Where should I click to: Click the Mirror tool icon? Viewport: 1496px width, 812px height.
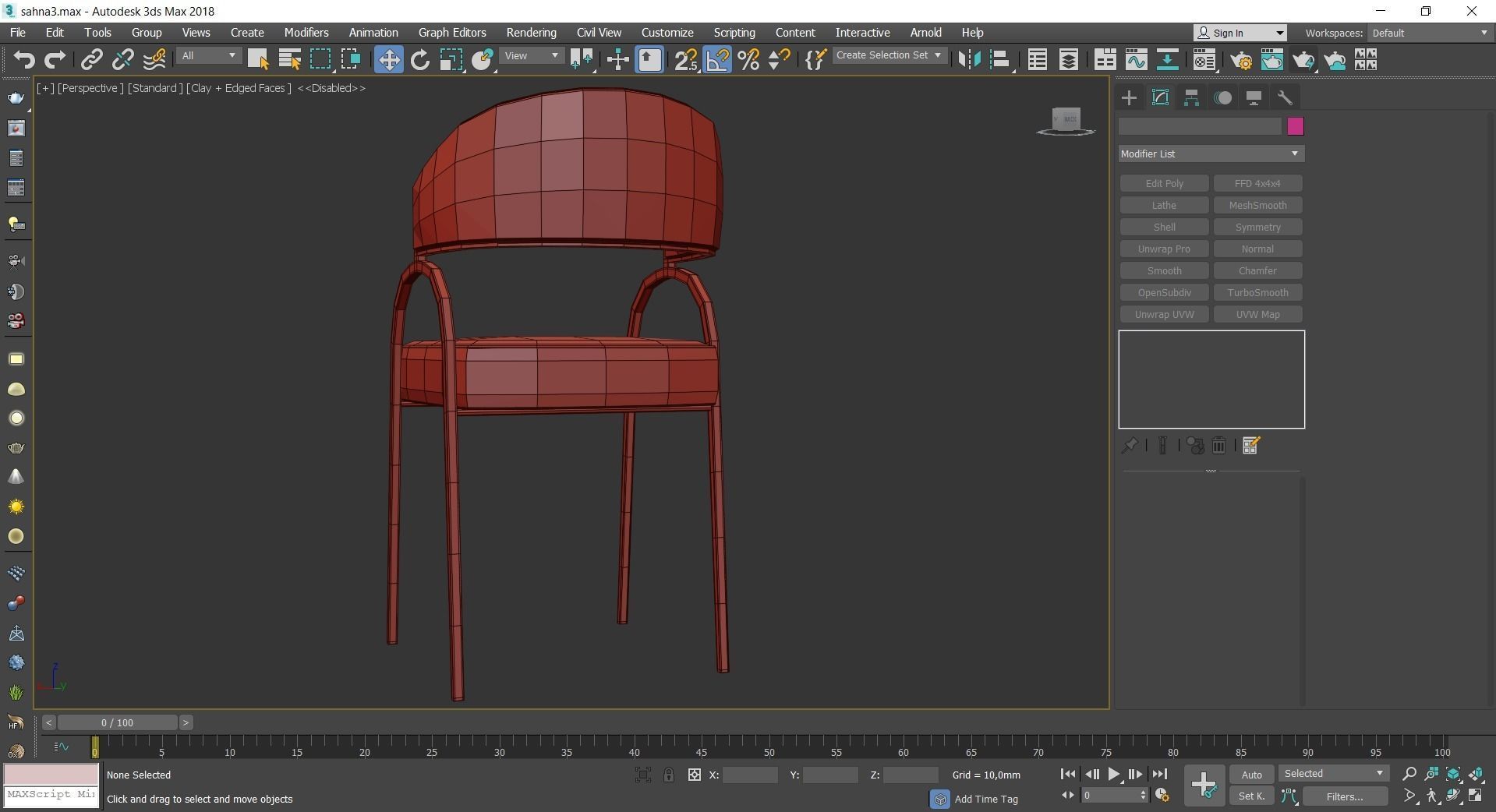pos(969,60)
